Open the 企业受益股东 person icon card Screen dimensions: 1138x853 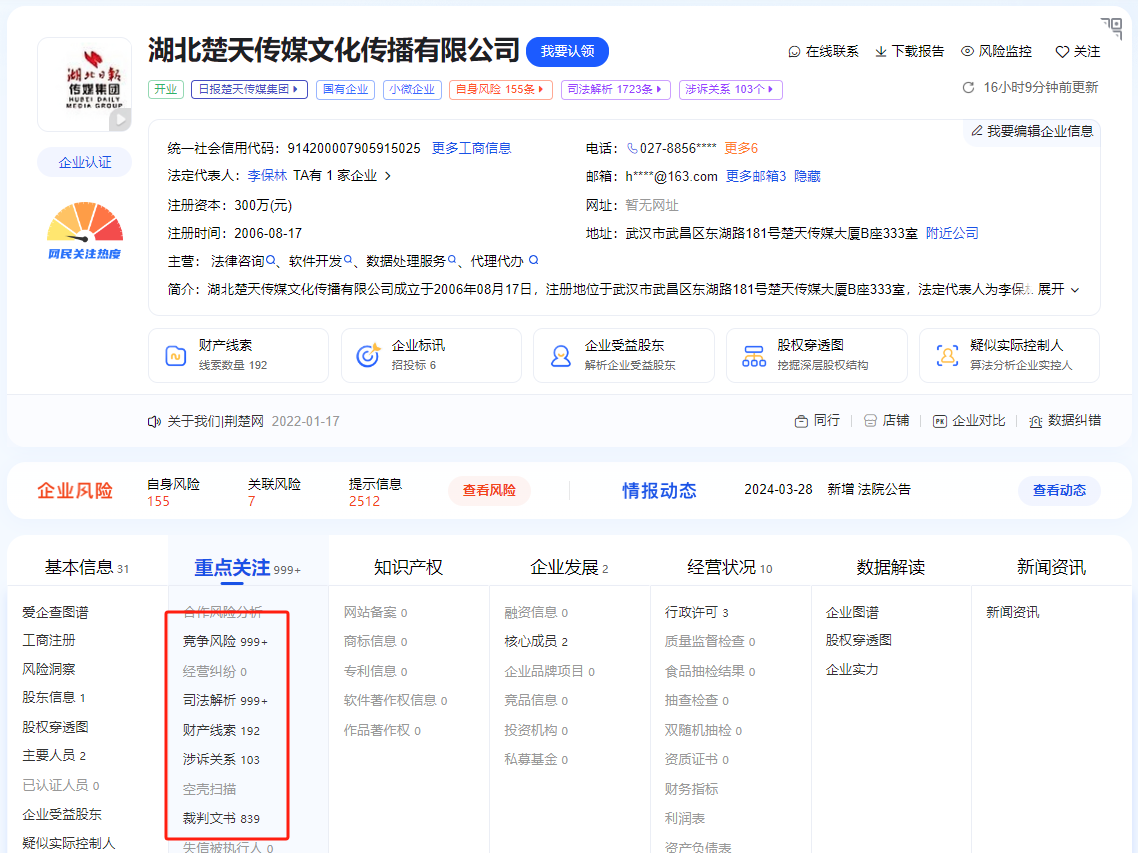point(624,355)
